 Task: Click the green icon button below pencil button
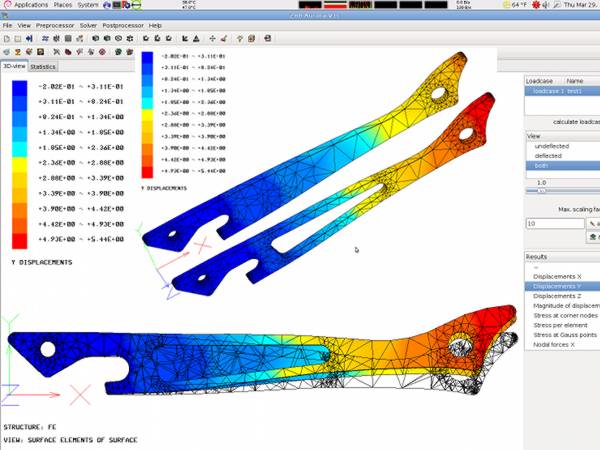click(593, 237)
